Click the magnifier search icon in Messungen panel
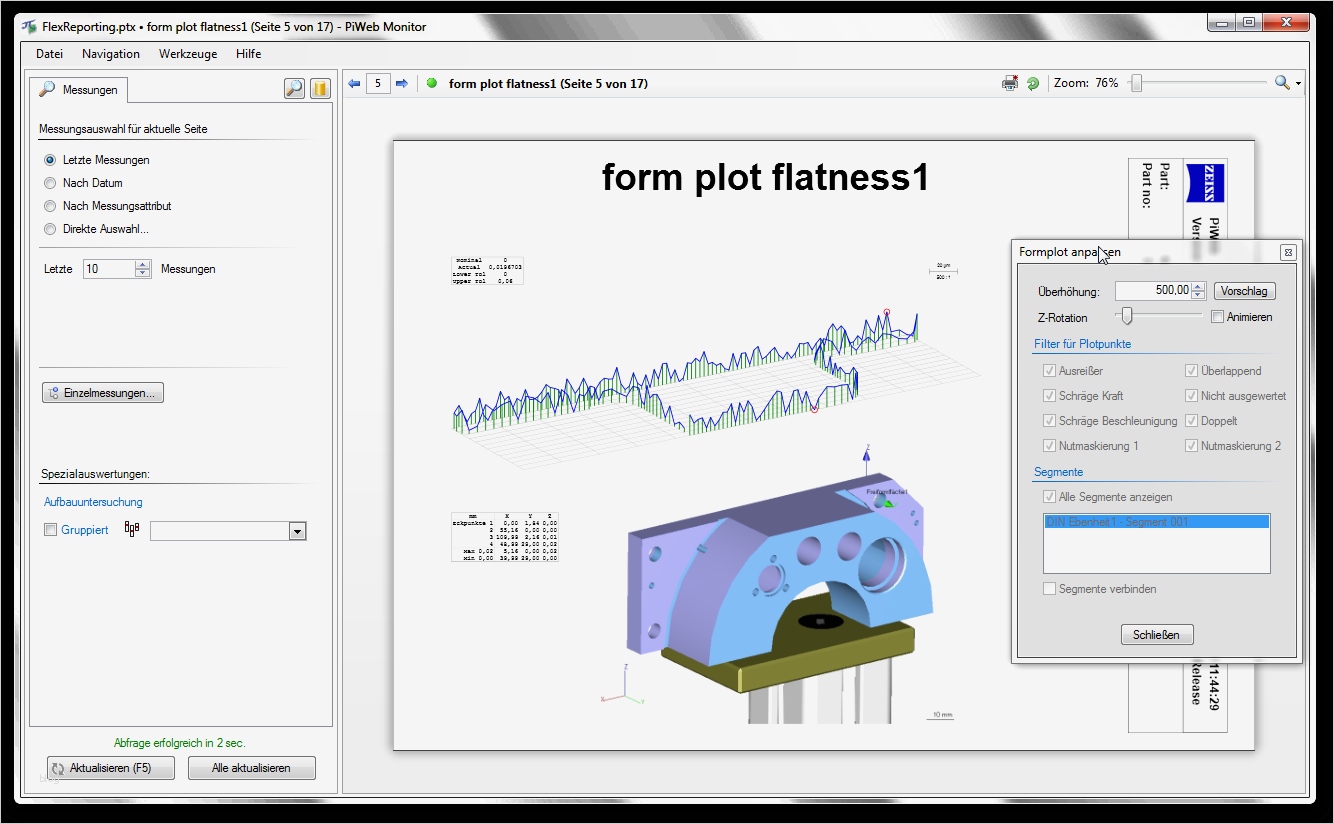 tap(294, 89)
